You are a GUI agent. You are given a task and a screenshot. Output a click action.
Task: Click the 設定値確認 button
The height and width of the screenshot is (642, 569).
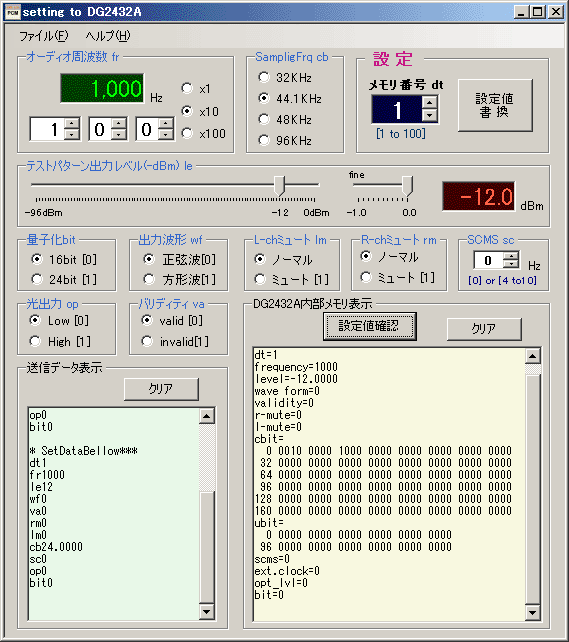point(370,326)
